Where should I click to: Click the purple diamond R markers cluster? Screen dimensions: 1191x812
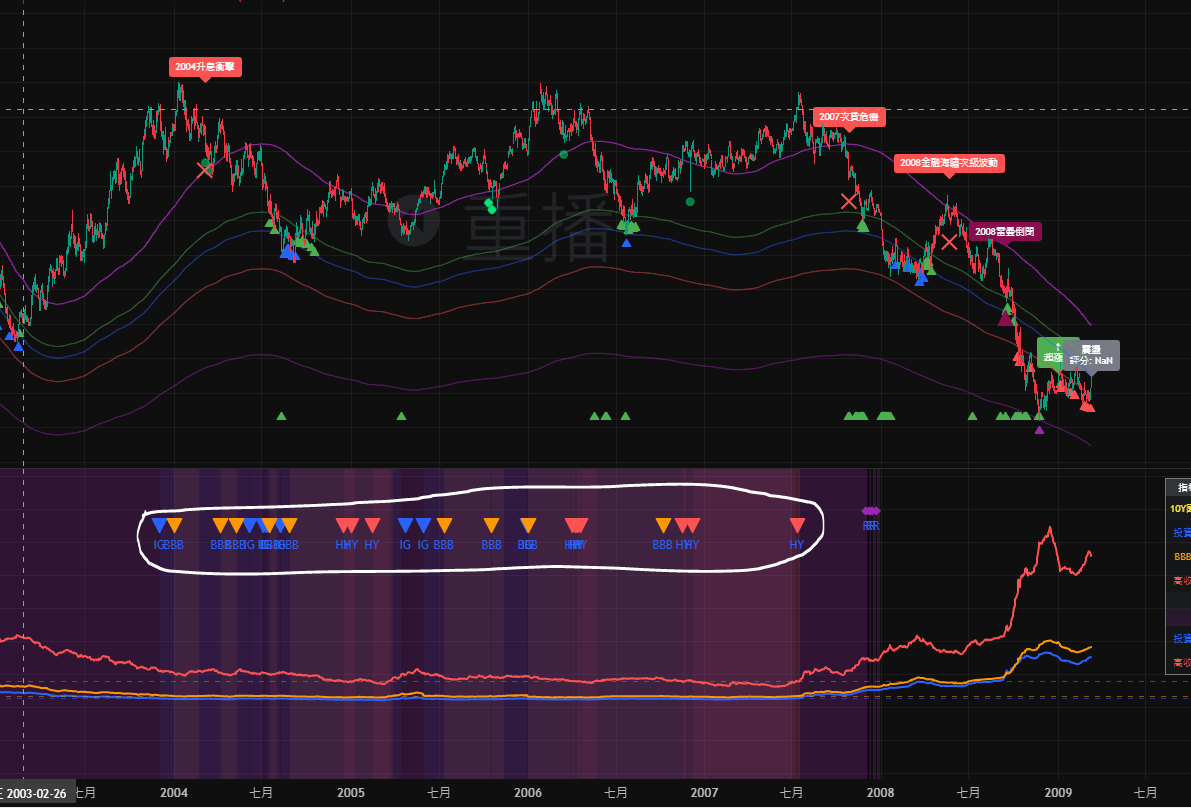871,511
